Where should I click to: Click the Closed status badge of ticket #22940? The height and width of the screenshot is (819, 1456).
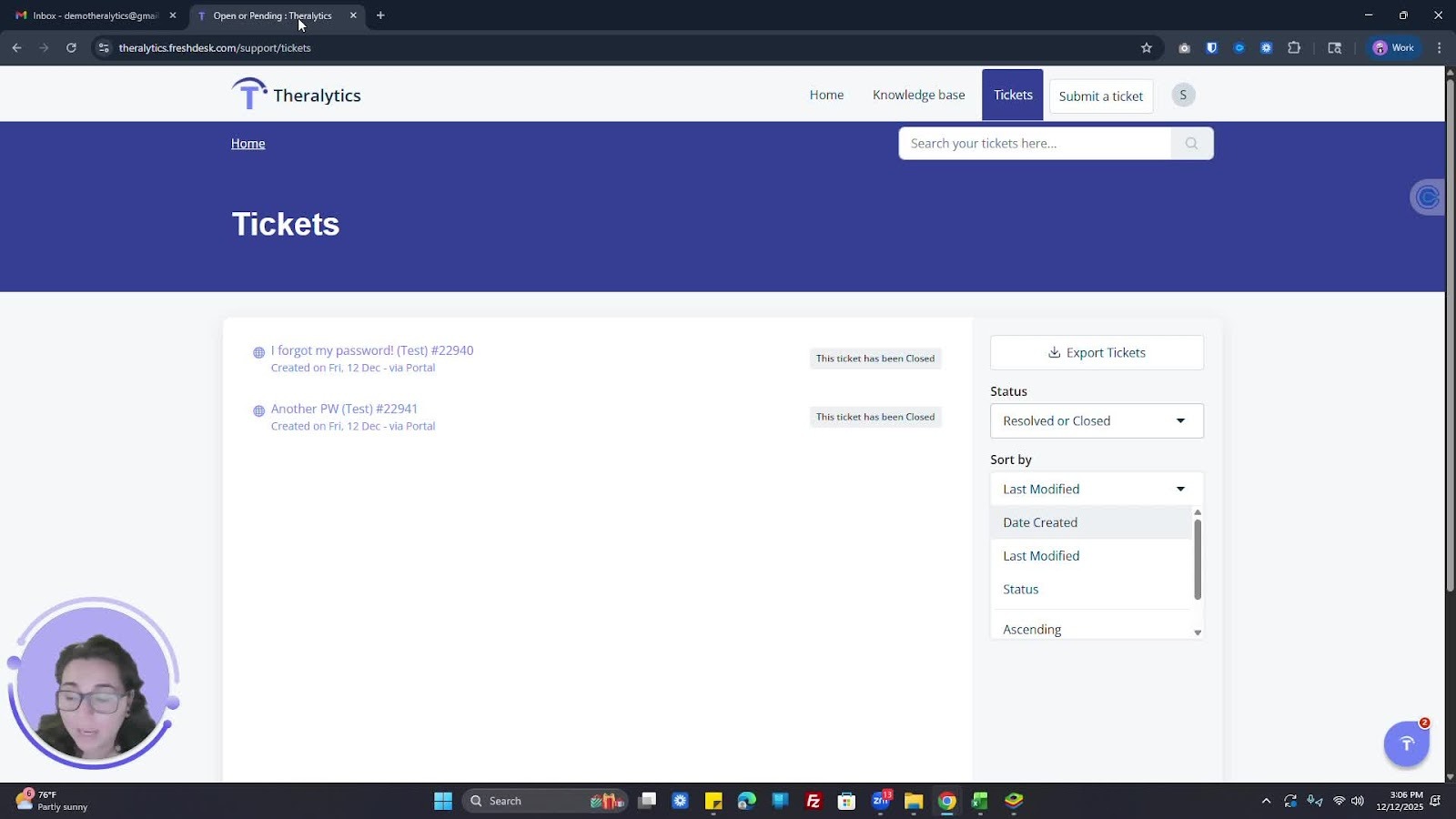tap(875, 359)
